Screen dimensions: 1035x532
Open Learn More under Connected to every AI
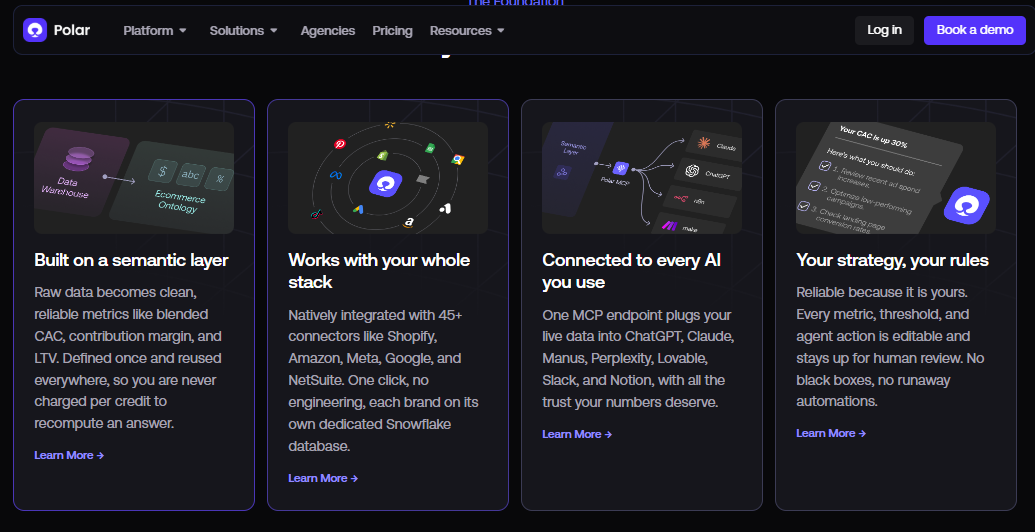pos(578,434)
